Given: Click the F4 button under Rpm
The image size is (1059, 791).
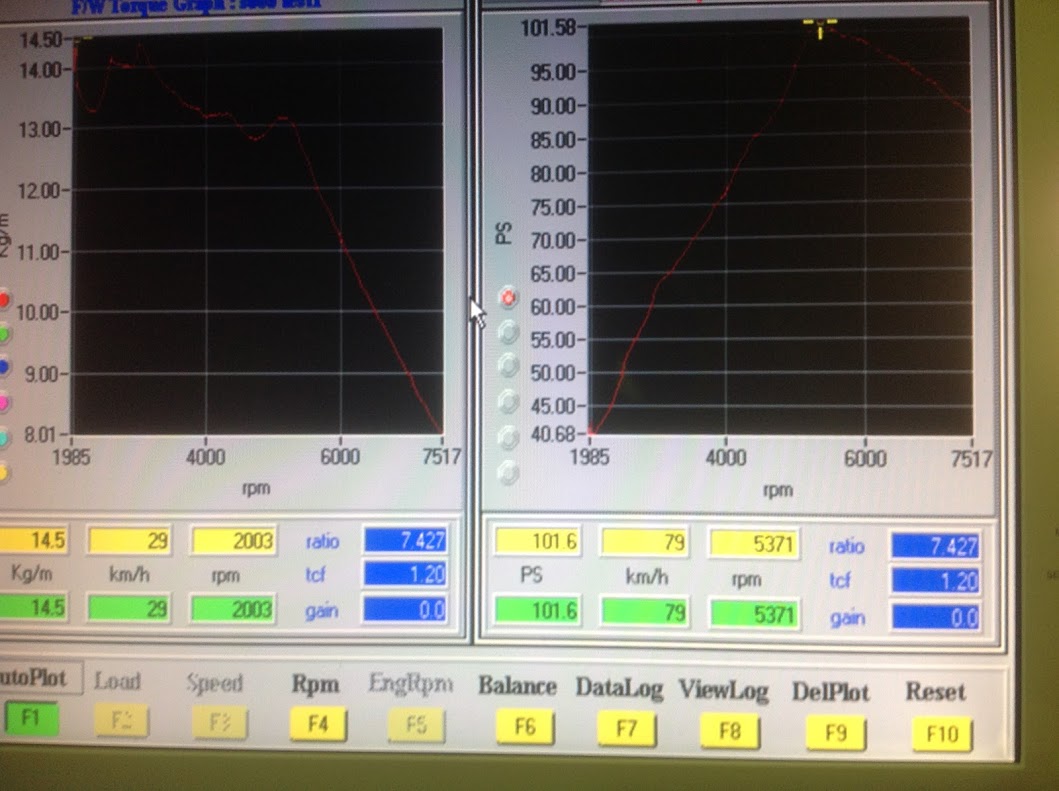Looking at the screenshot, I should click(x=318, y=724).
